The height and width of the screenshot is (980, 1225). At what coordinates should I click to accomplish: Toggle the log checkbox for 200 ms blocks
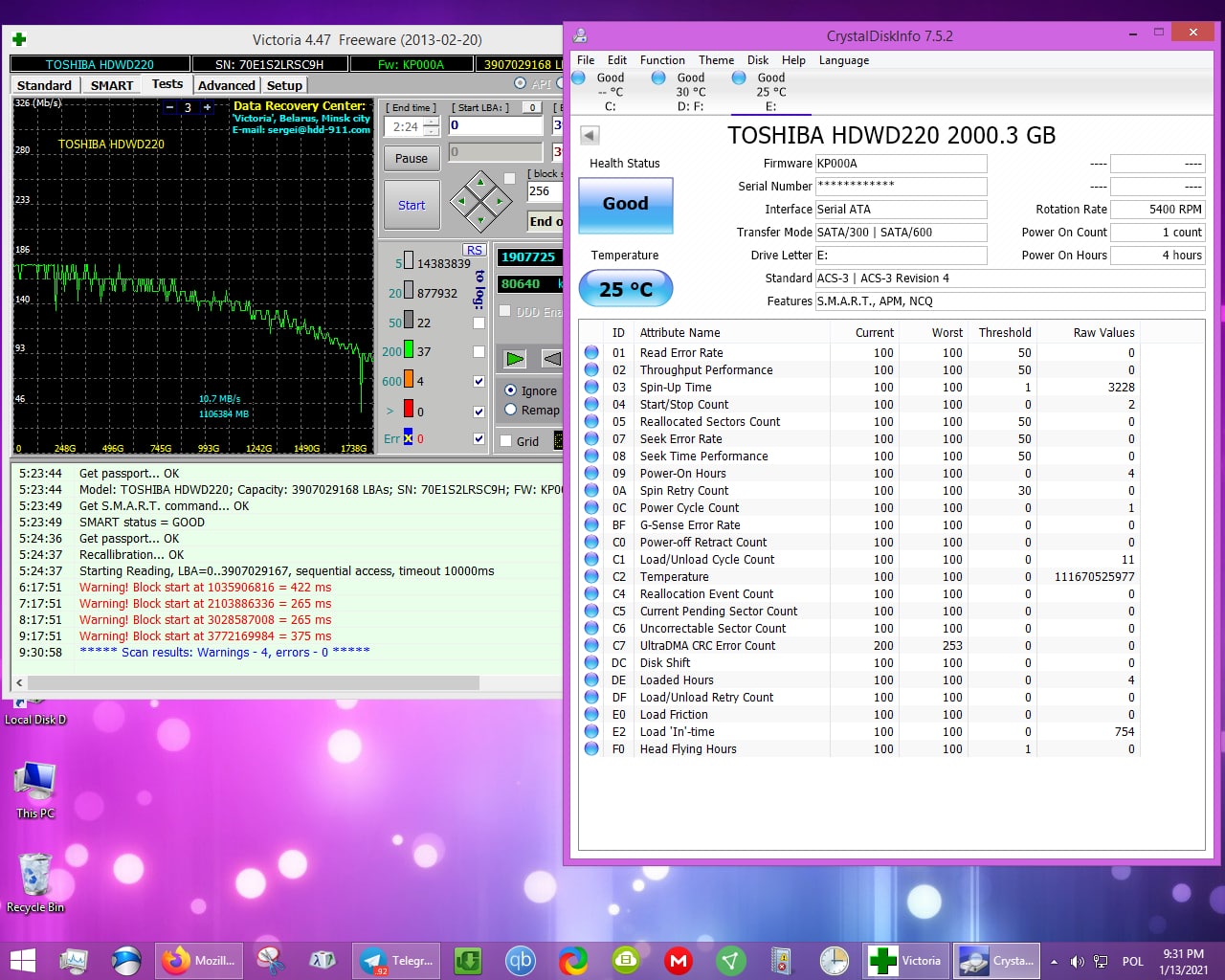pyautogui.click(x=479, y=351)
